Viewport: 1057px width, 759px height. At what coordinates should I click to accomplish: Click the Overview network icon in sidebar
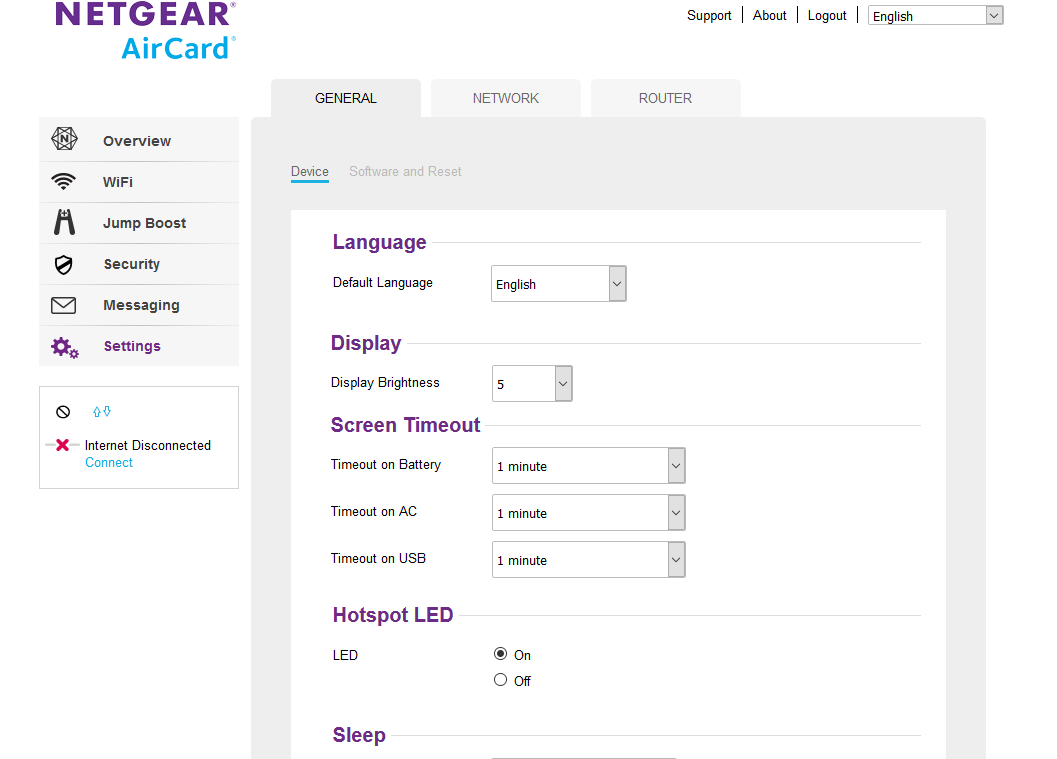tap(64, 140)
